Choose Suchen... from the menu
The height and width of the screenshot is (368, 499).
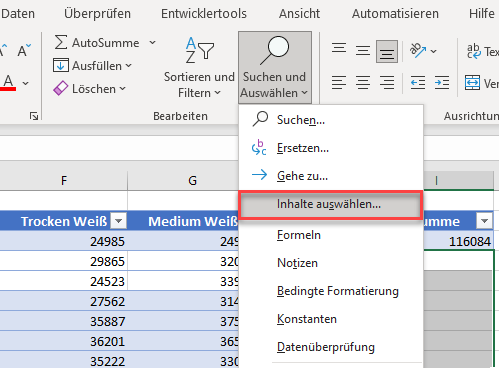pyautogui.click(x=331, y=120)
